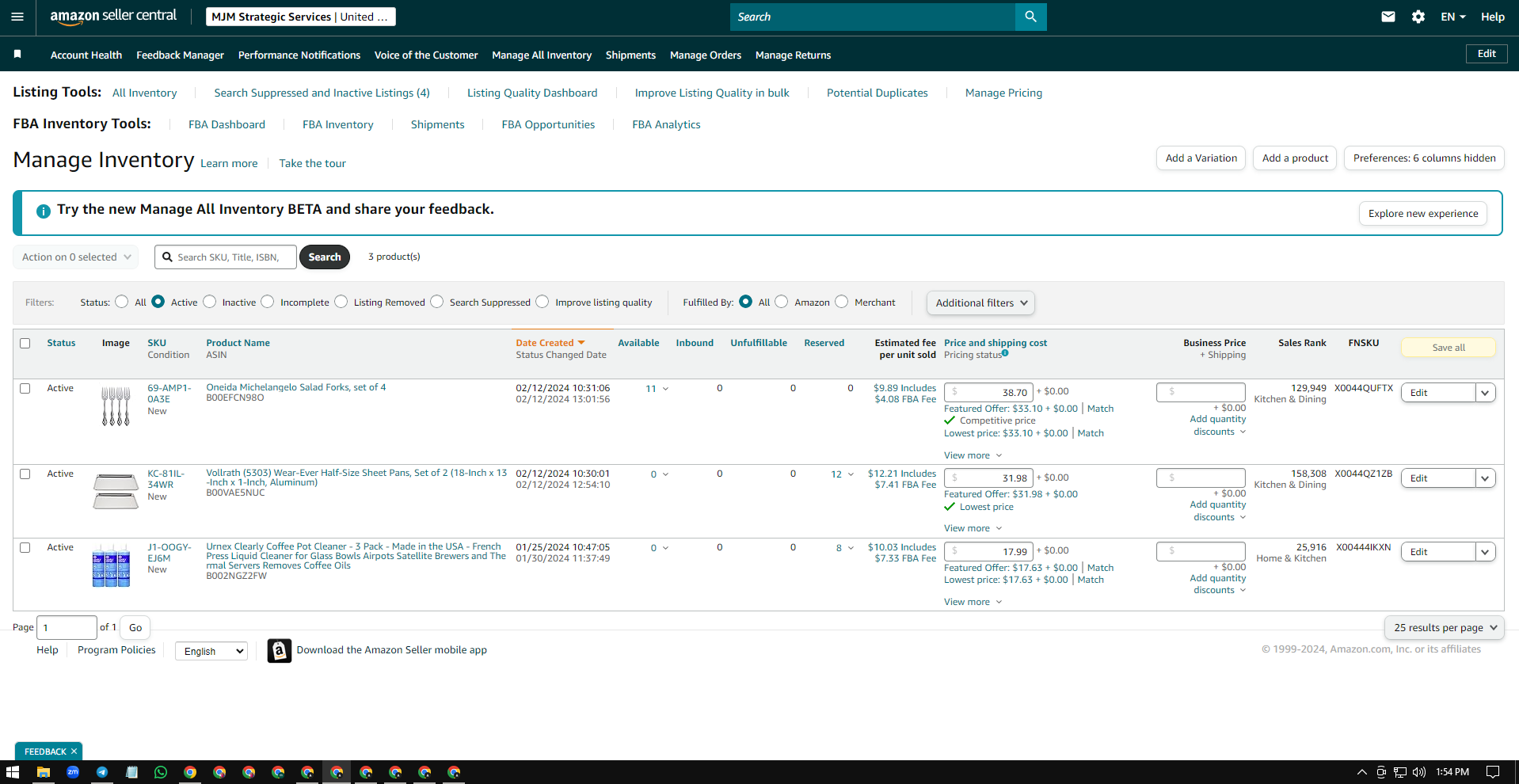
Task: Click the Add a product button
Action: point(1295,158)
